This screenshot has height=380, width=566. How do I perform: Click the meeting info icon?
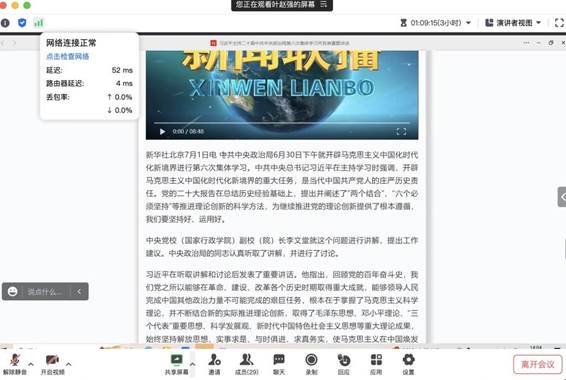(x=5, y=23)
